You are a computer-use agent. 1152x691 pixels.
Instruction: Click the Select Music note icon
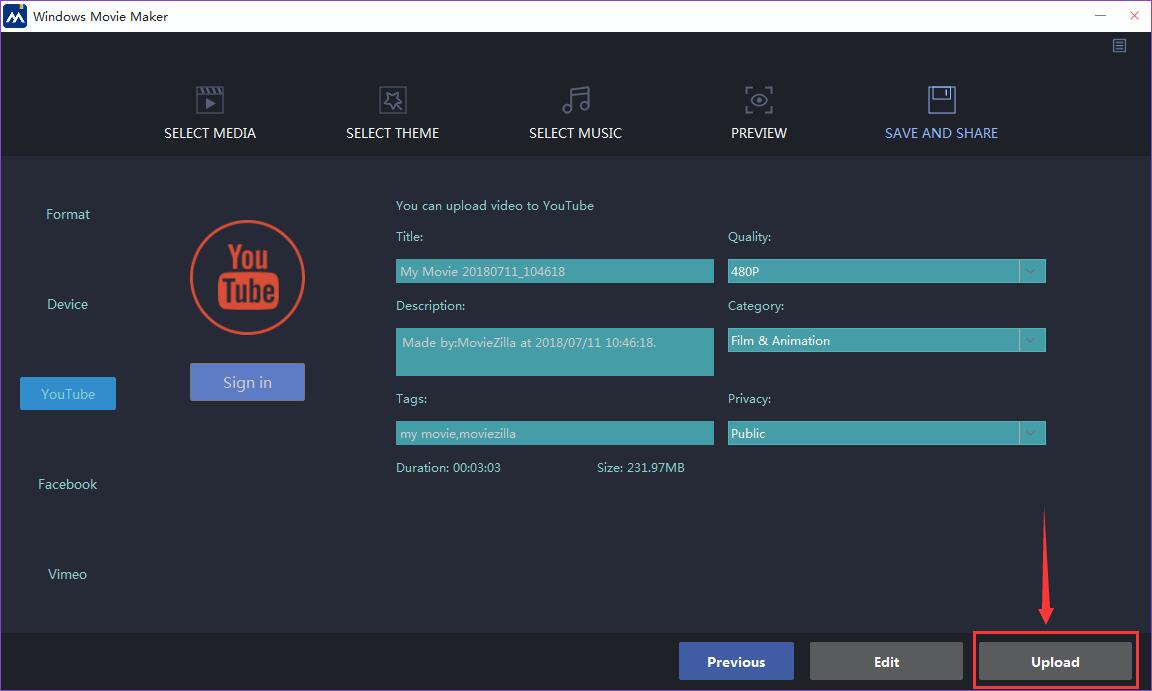(x=575, y=100)
